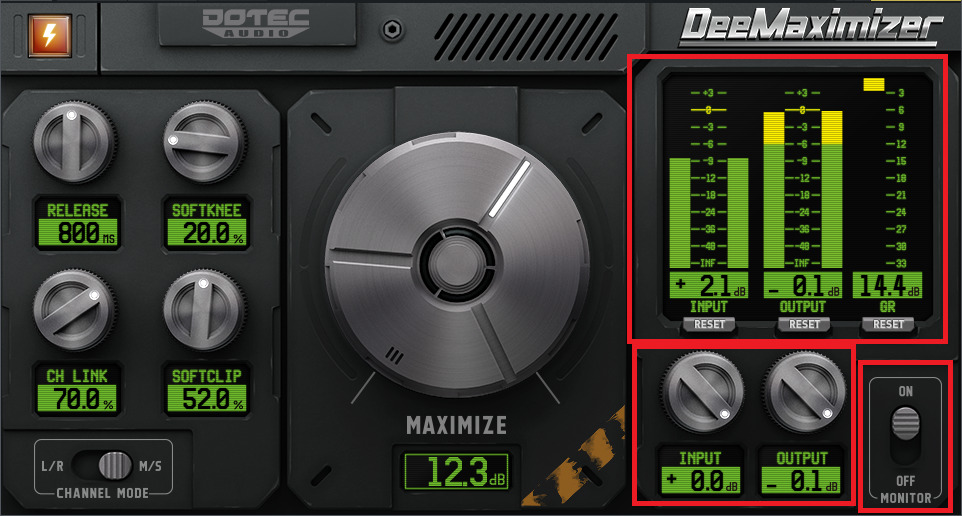
Task: Click the hex bolt beside the vent
Action: [392, 29]
